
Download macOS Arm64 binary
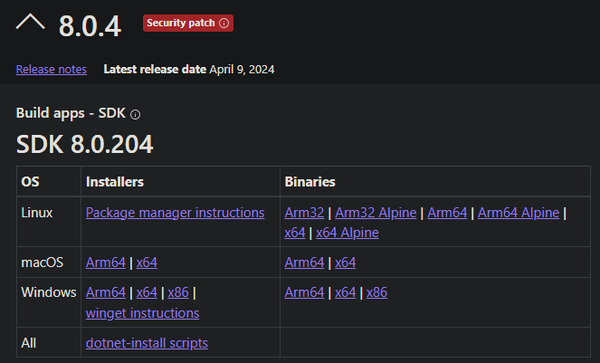point(304,263)
